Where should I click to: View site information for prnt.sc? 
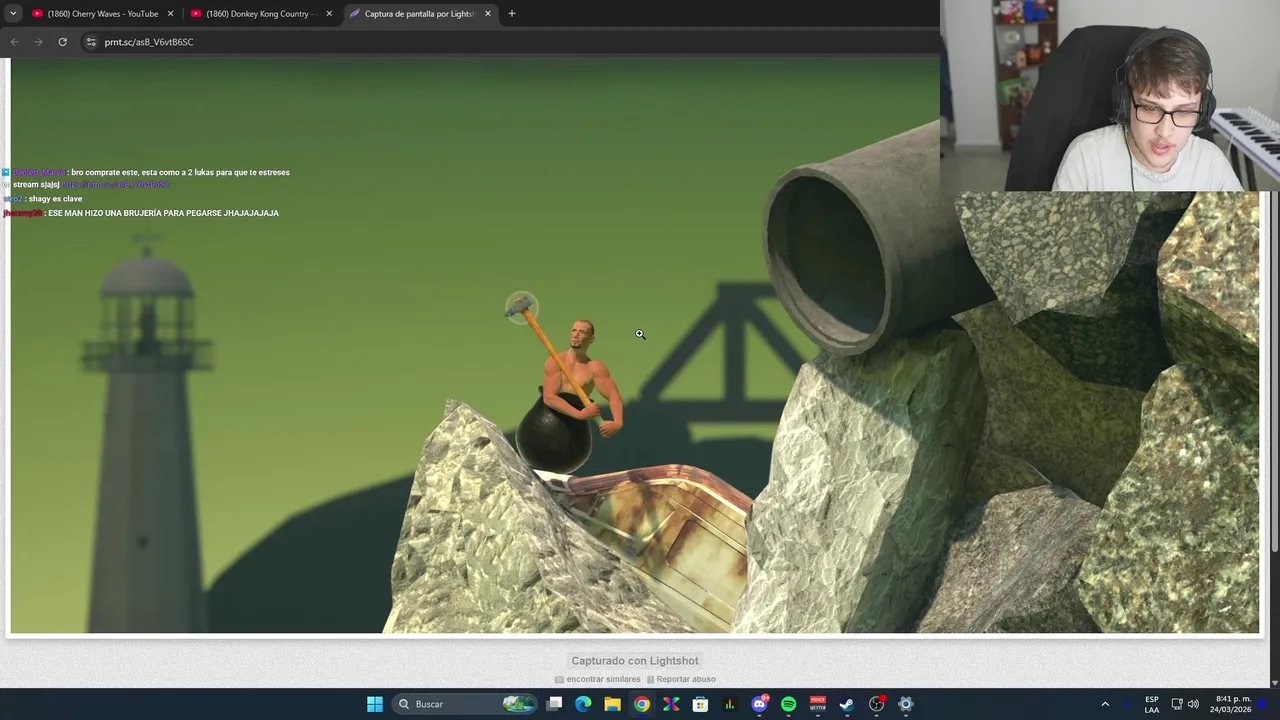pyautogui.click(x=91, y=42)
